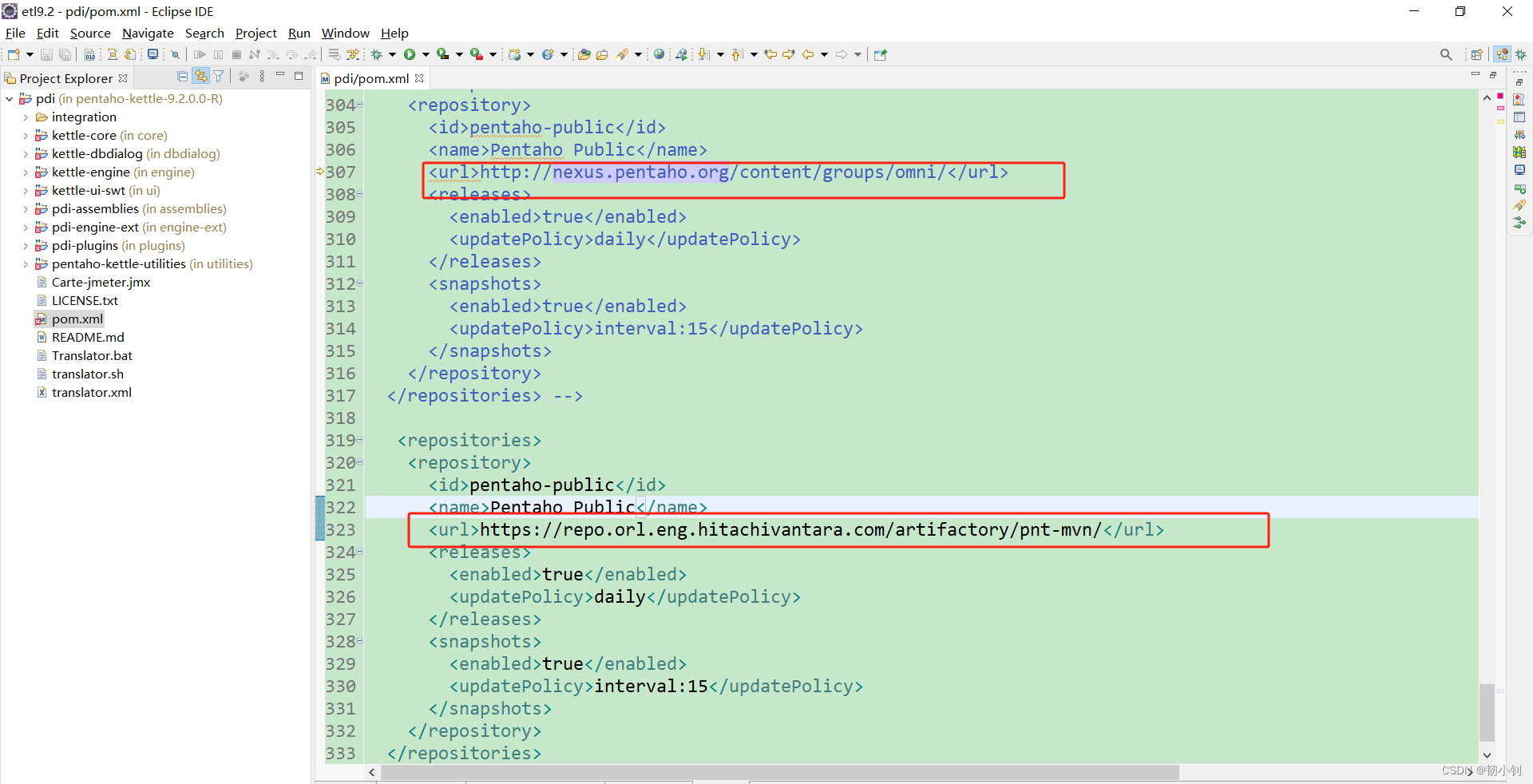Image resolution: width=1533 pixels, height=784 pixels.
Task: Minimize the Project Explorer panel
Action: (x=280, y=75)
